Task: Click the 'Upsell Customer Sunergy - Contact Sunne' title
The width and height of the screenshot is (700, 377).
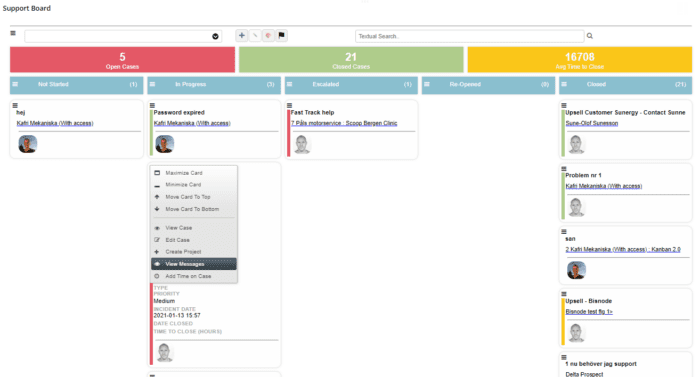Action: (625, 113)
